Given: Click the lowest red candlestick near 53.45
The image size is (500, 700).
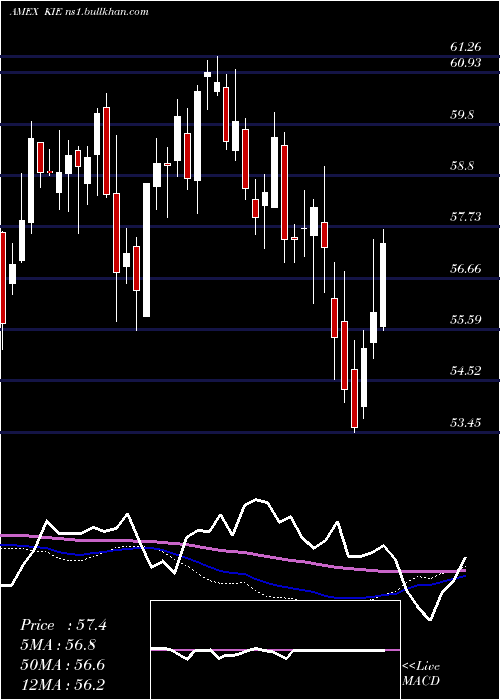Looking at the screenshot, I should coord(354,398).
